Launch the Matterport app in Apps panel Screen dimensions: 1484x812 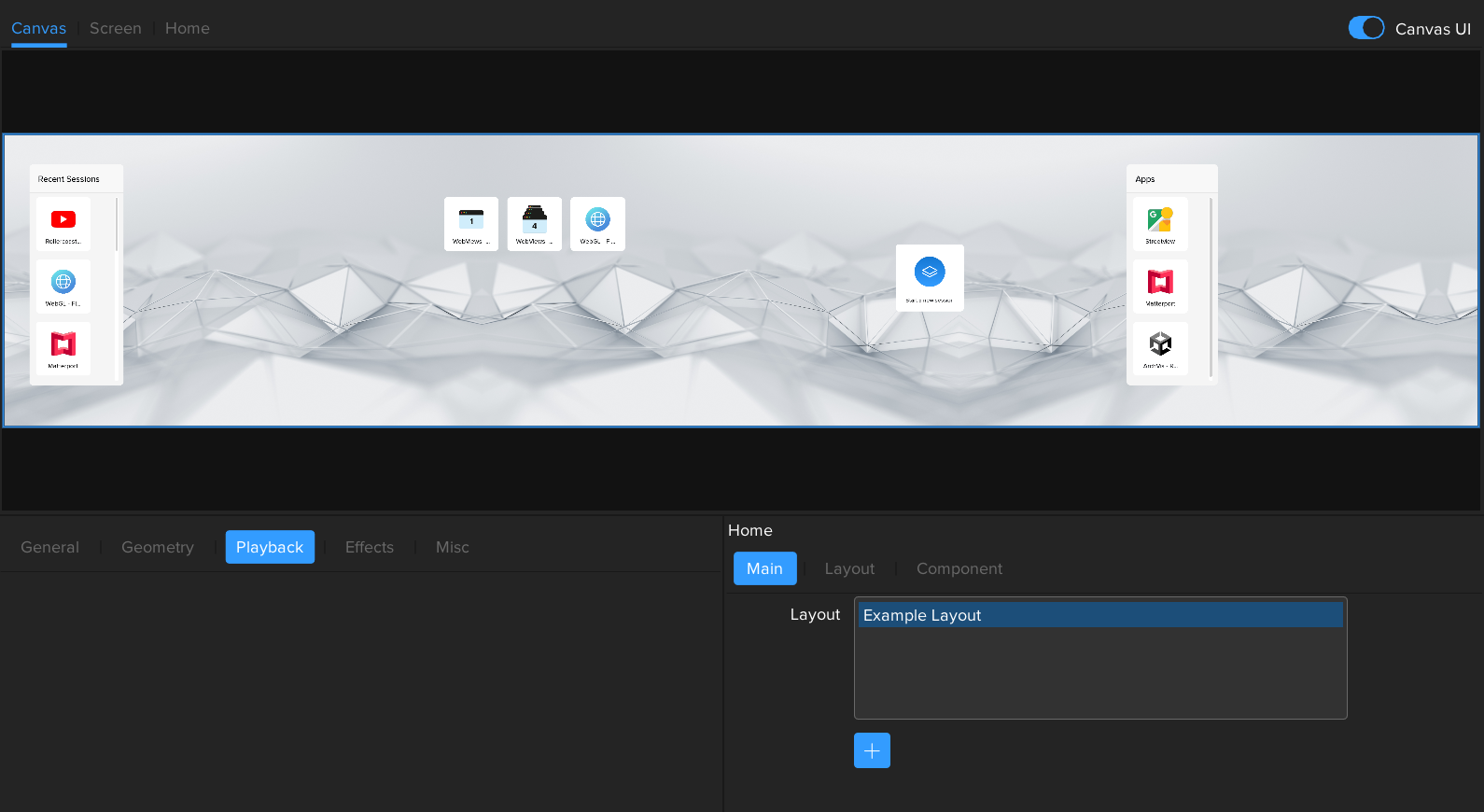point(1160,286)
